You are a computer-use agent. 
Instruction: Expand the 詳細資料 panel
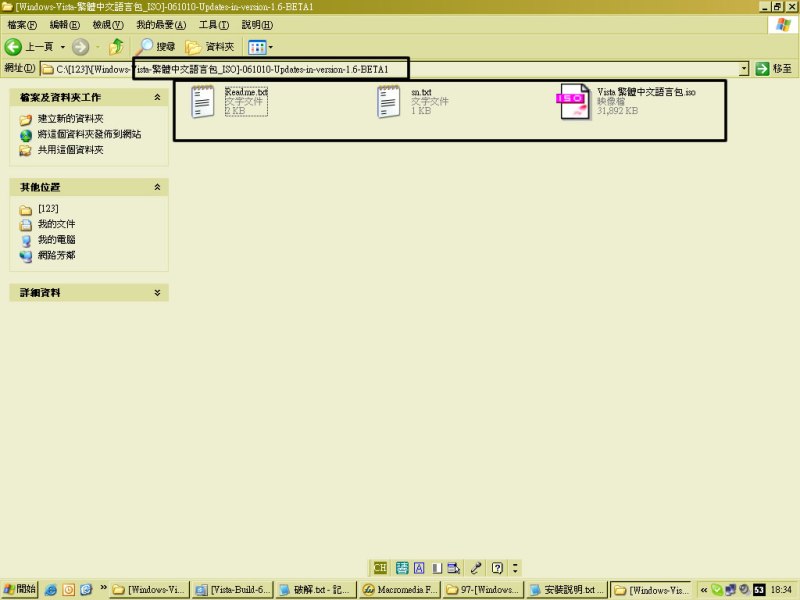157,293
